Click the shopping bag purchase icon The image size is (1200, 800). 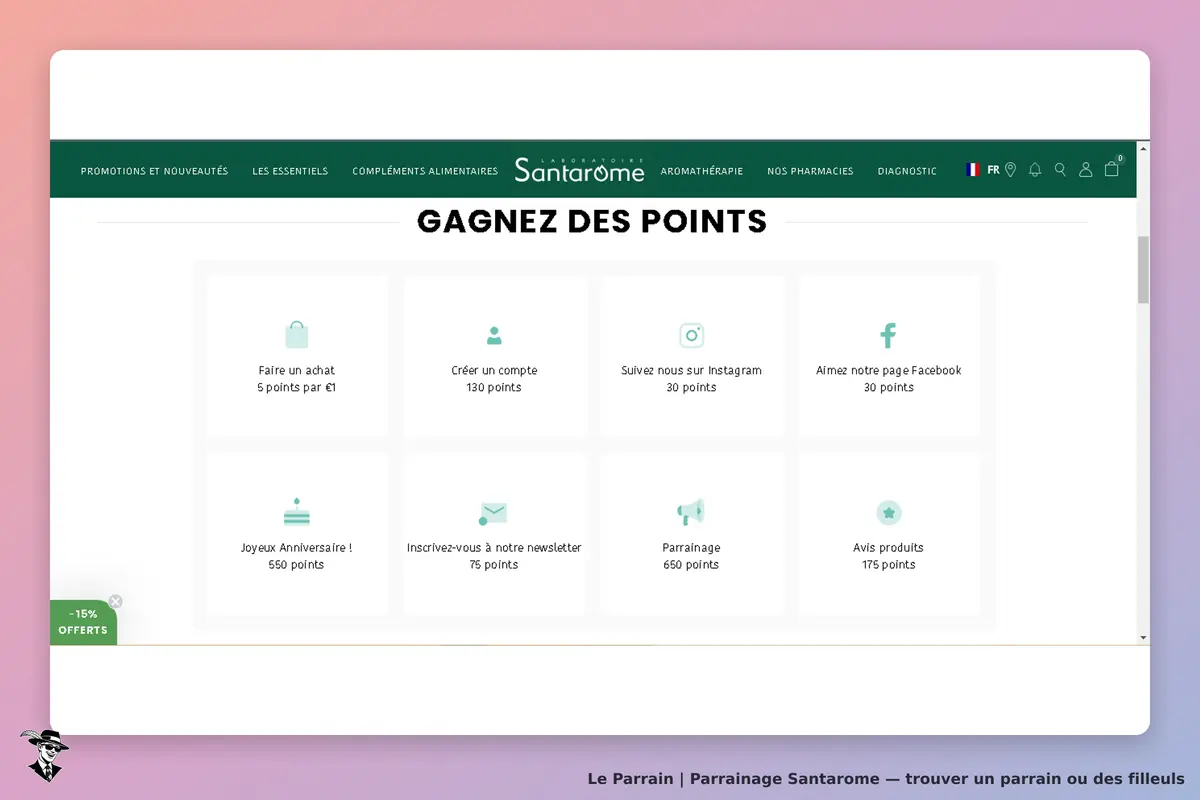pos(296,334)
